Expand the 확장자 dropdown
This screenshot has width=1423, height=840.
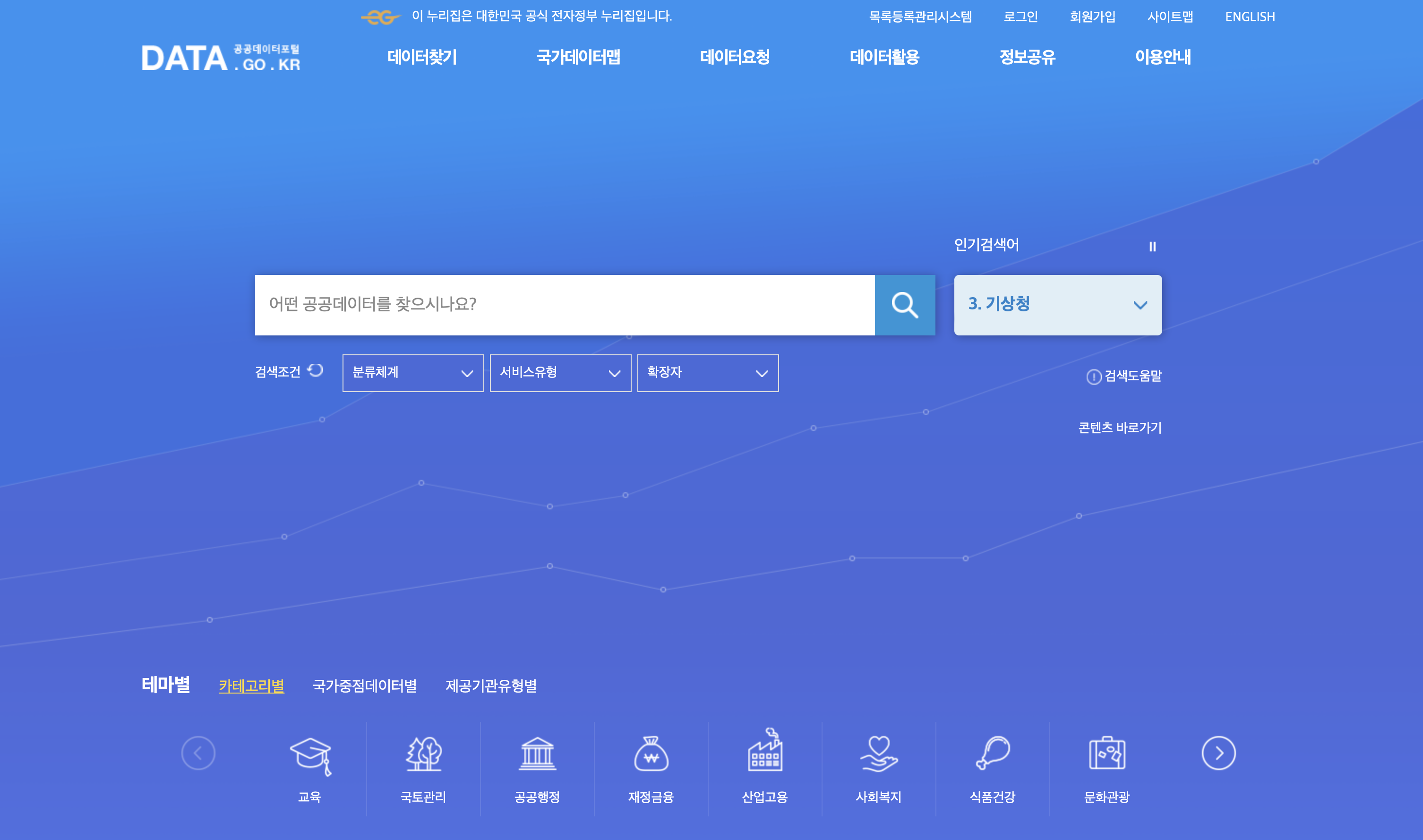pos(708,373)
